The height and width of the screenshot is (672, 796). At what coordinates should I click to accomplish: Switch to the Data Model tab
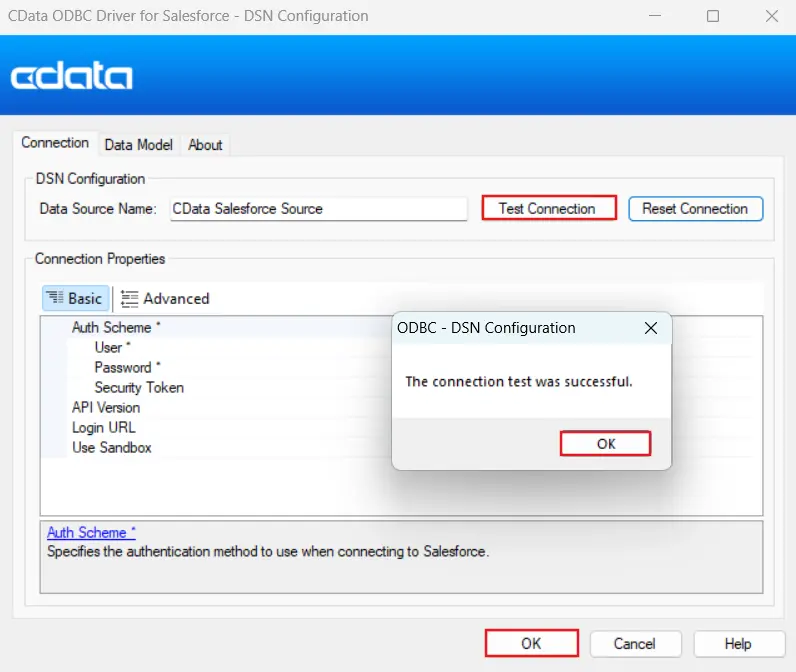point(139,145)
